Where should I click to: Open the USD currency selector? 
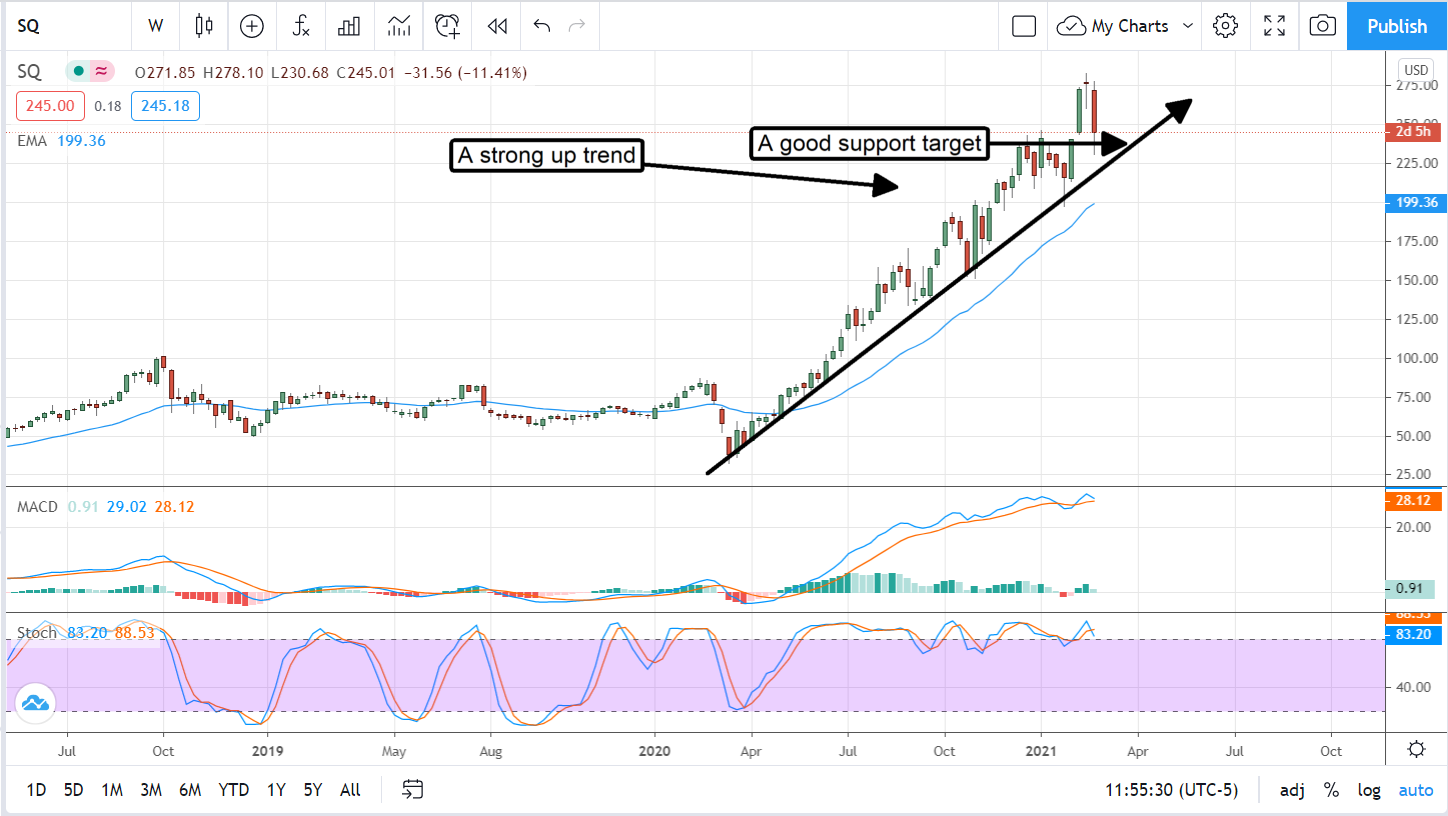point(1415,70)
